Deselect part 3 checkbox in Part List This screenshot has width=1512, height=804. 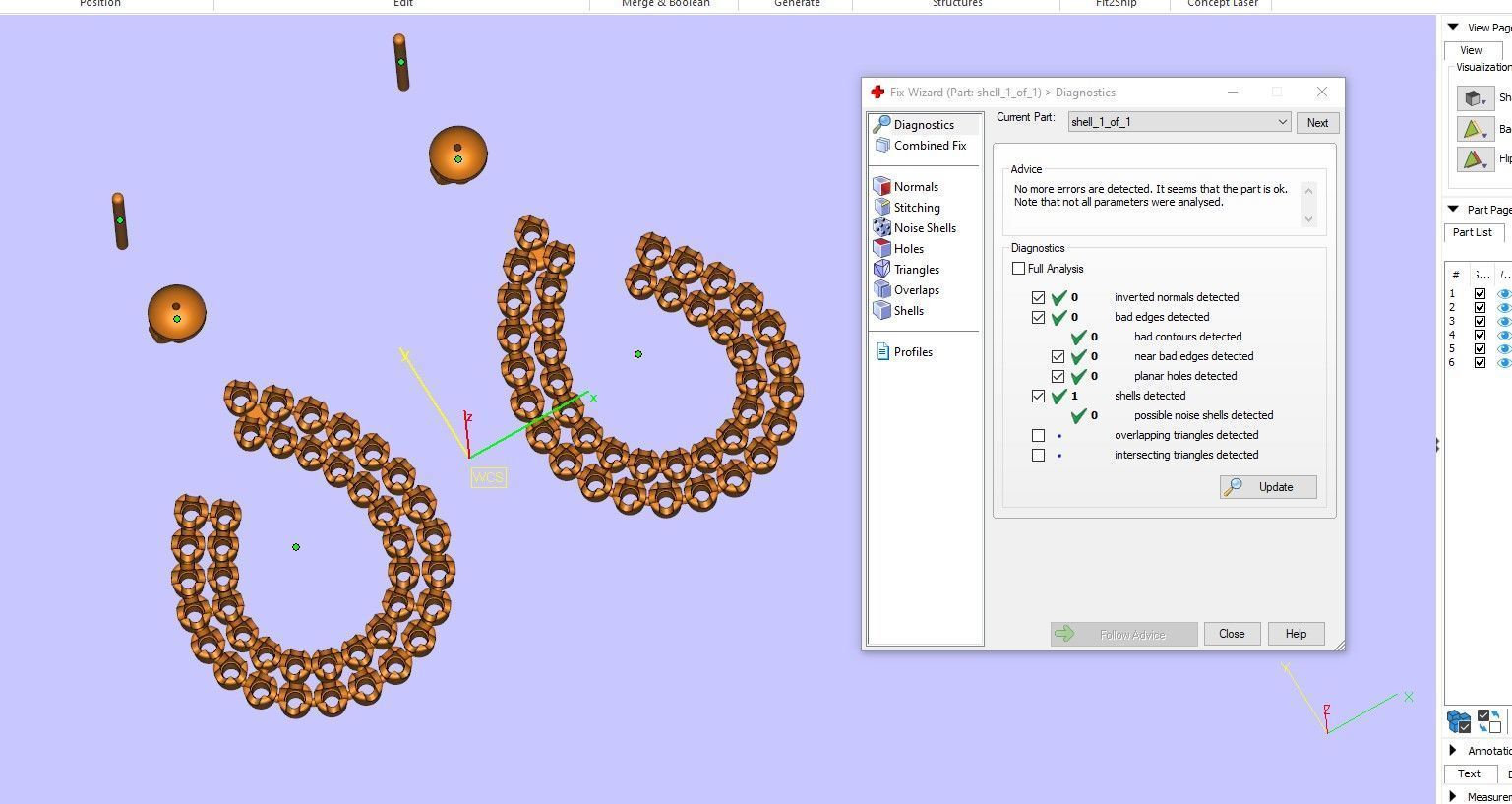tap(1480, 322)
